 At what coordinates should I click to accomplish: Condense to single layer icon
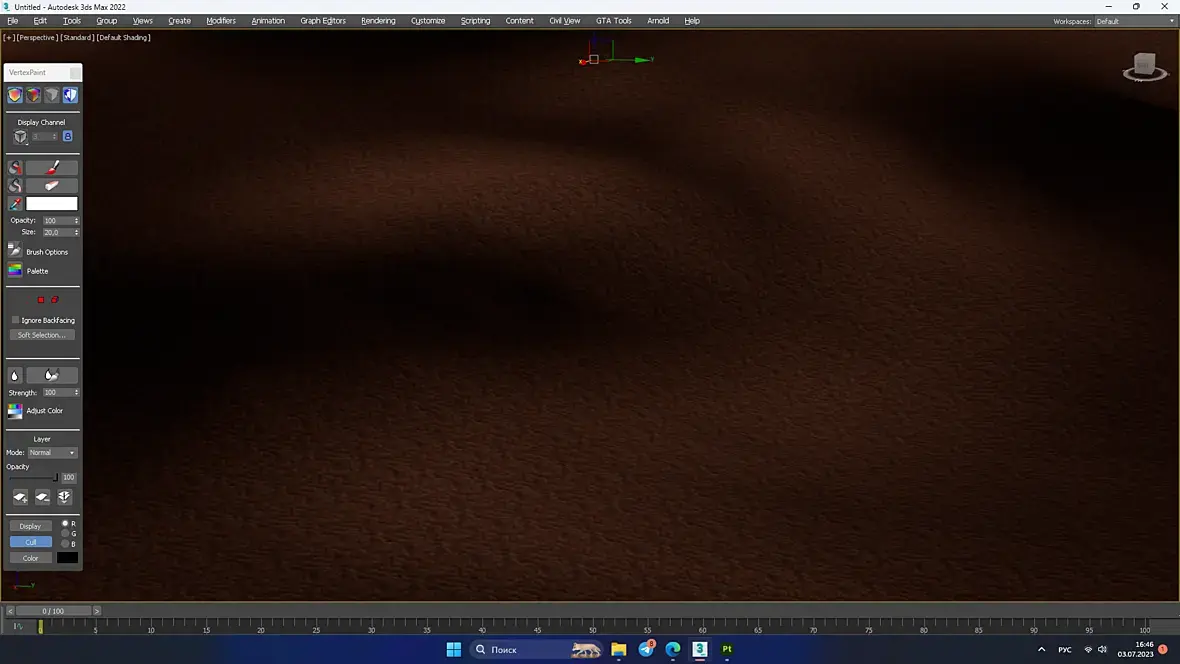[65, 497]
